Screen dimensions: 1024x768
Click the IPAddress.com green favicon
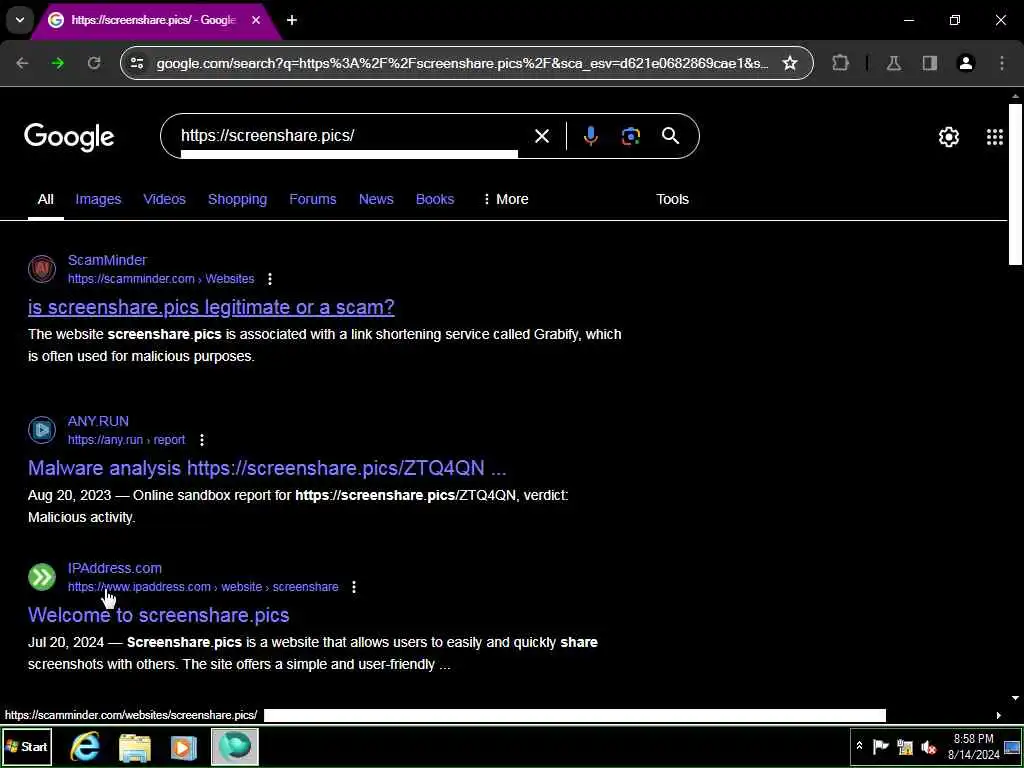(42, 577)
